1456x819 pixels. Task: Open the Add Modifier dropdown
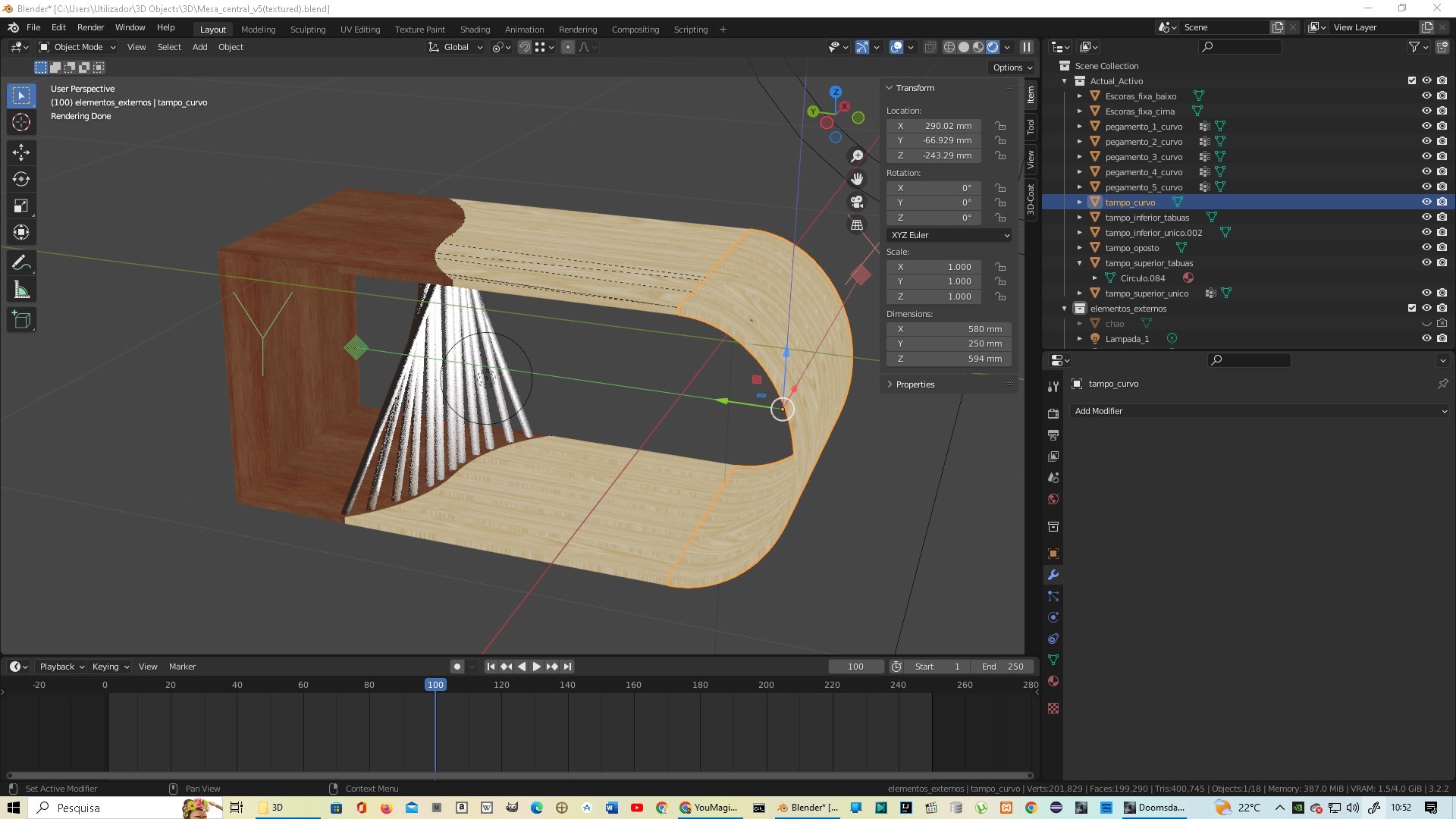point(1260,411)
